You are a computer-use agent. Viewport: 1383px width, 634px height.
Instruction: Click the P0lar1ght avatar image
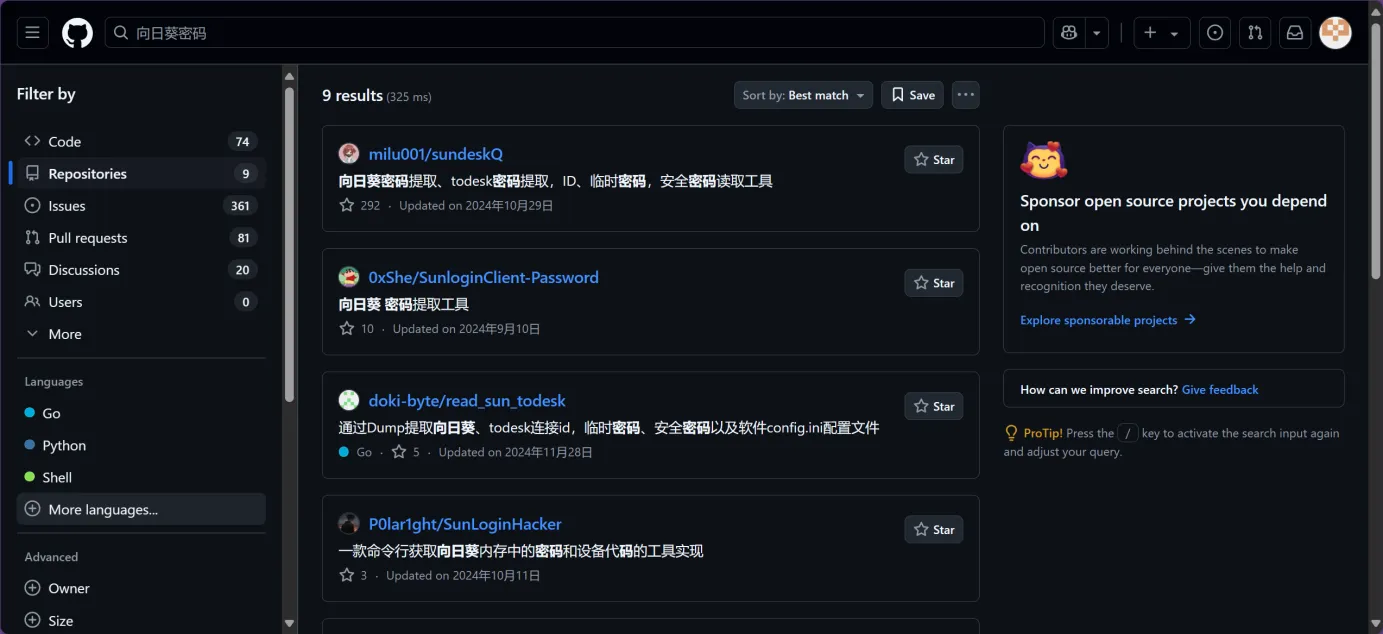point(349,523)
